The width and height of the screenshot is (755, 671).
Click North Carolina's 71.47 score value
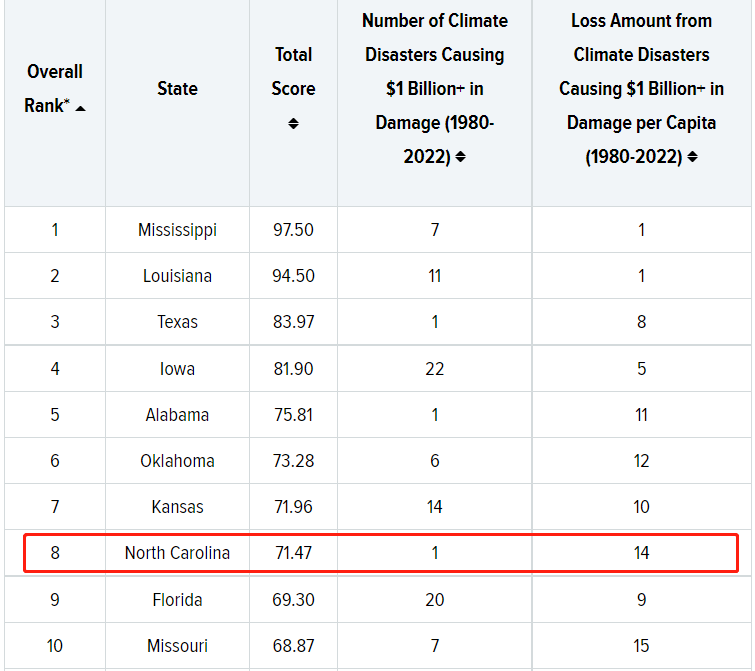pyautogui.click(x=293, y=553)
